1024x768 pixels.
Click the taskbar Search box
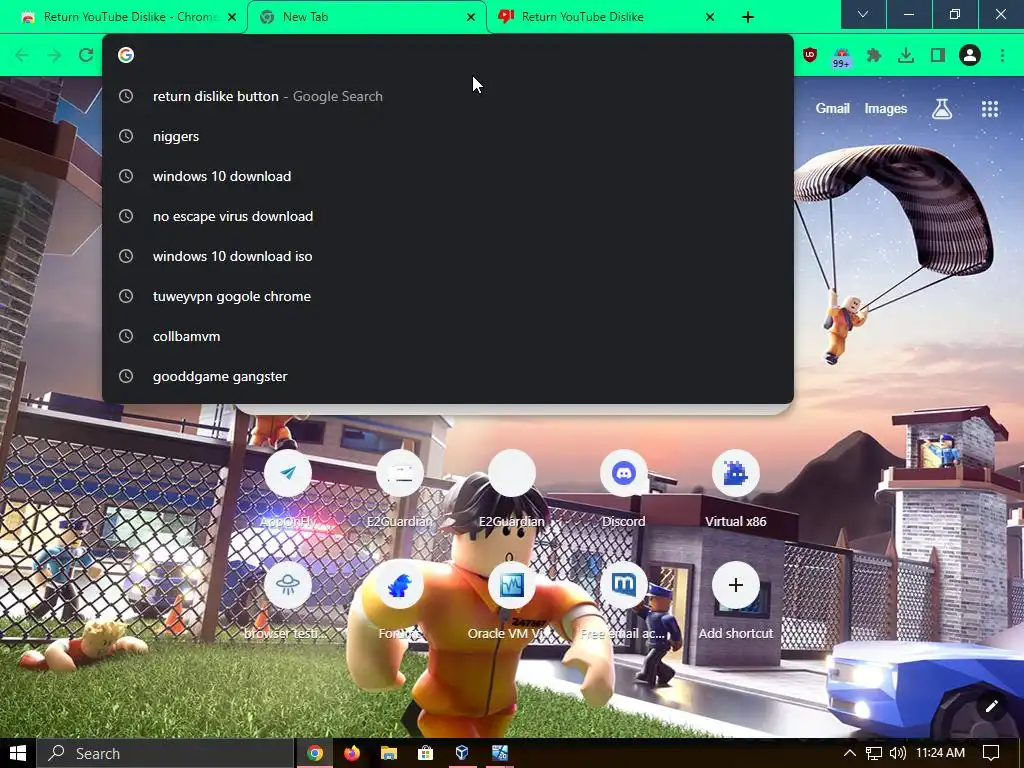[x=165, y=754]
